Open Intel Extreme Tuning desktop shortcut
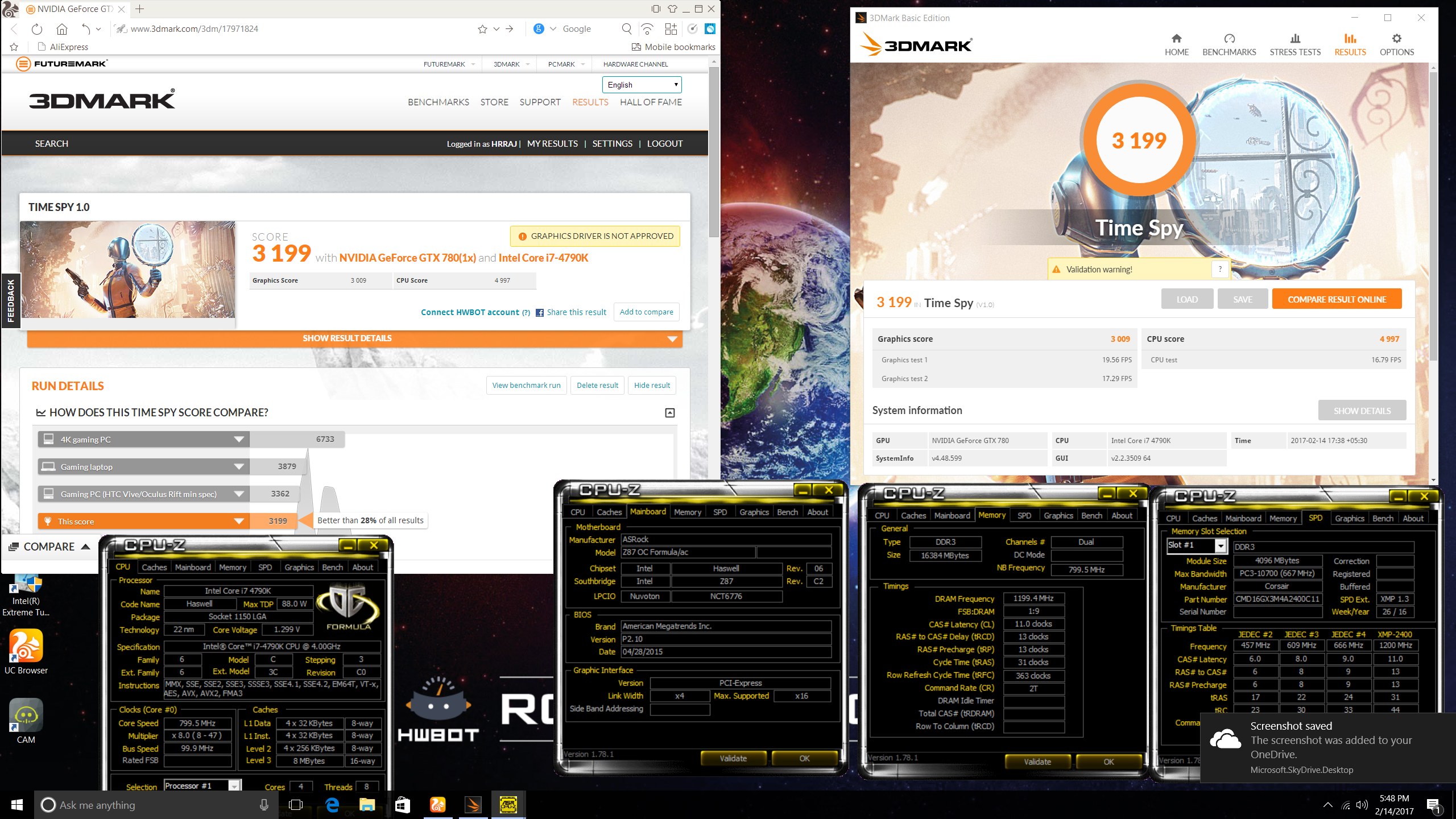 coord(26,595)
